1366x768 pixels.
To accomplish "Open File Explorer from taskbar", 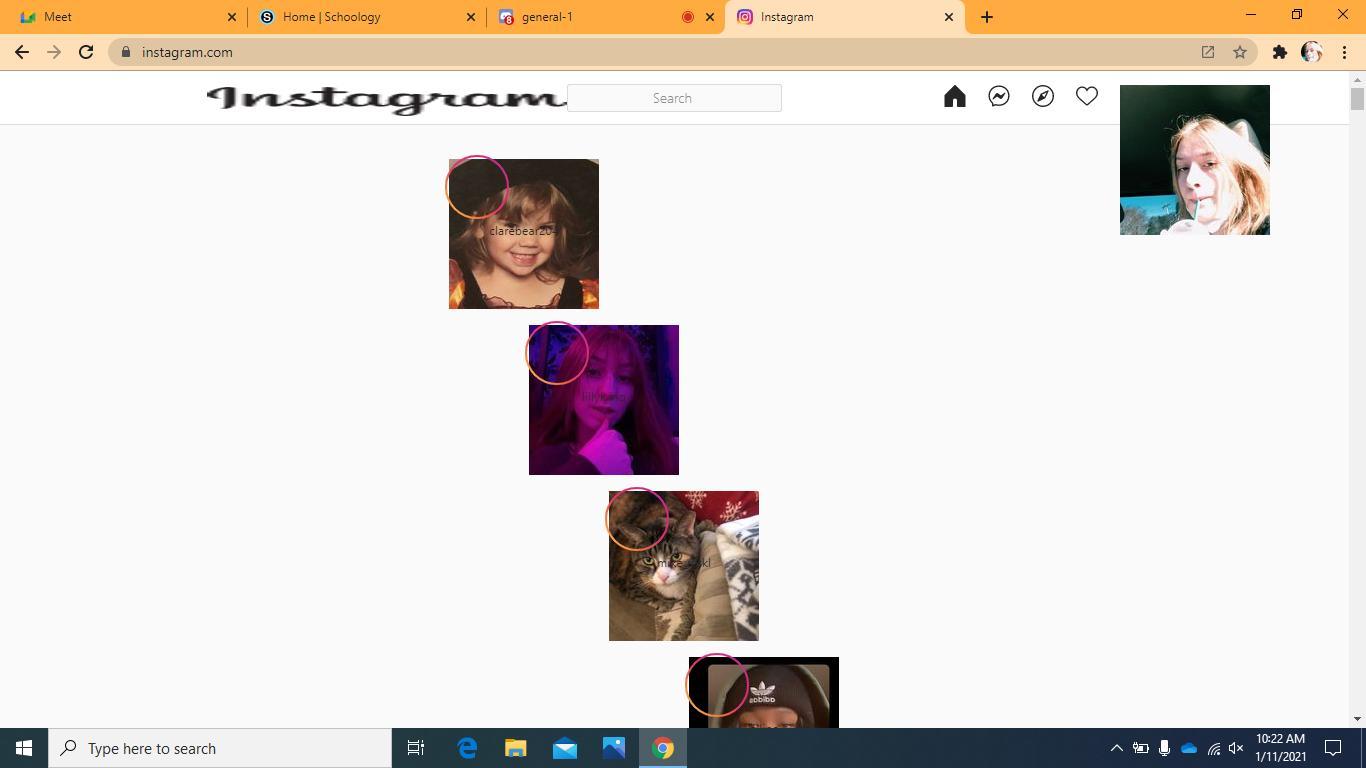I will 516,748.
